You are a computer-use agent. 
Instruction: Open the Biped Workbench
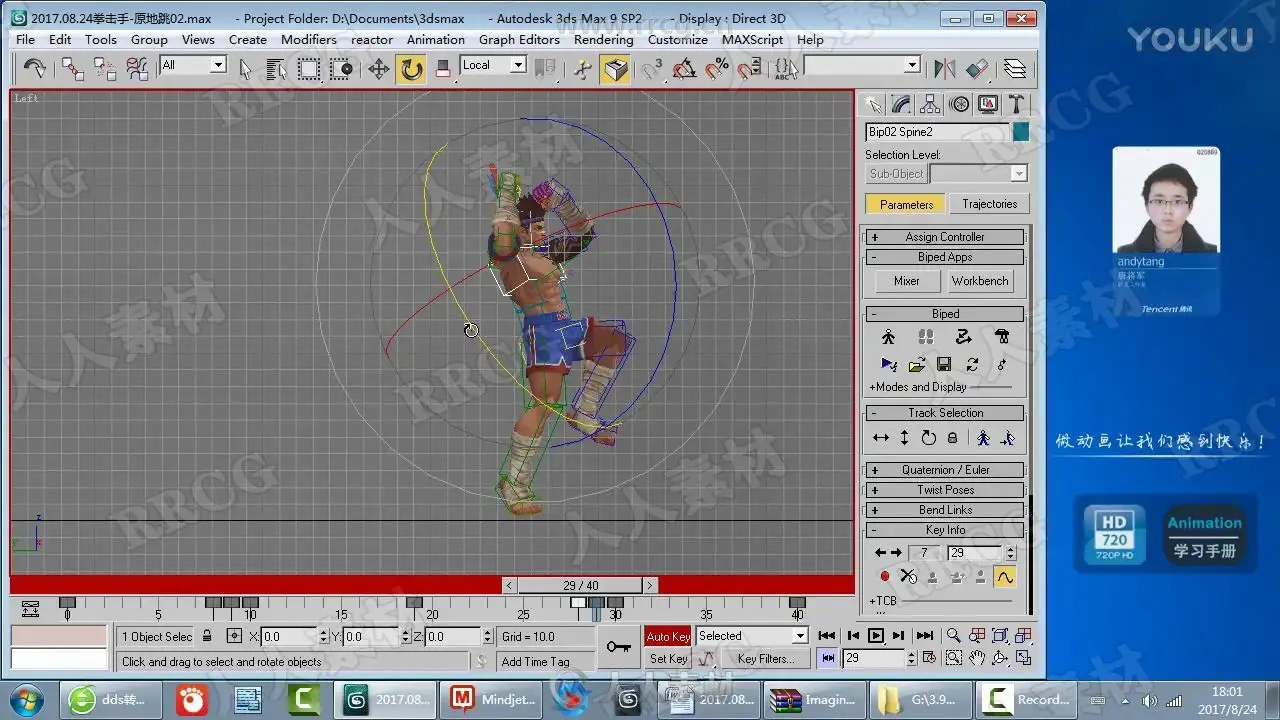pos(980,281)
